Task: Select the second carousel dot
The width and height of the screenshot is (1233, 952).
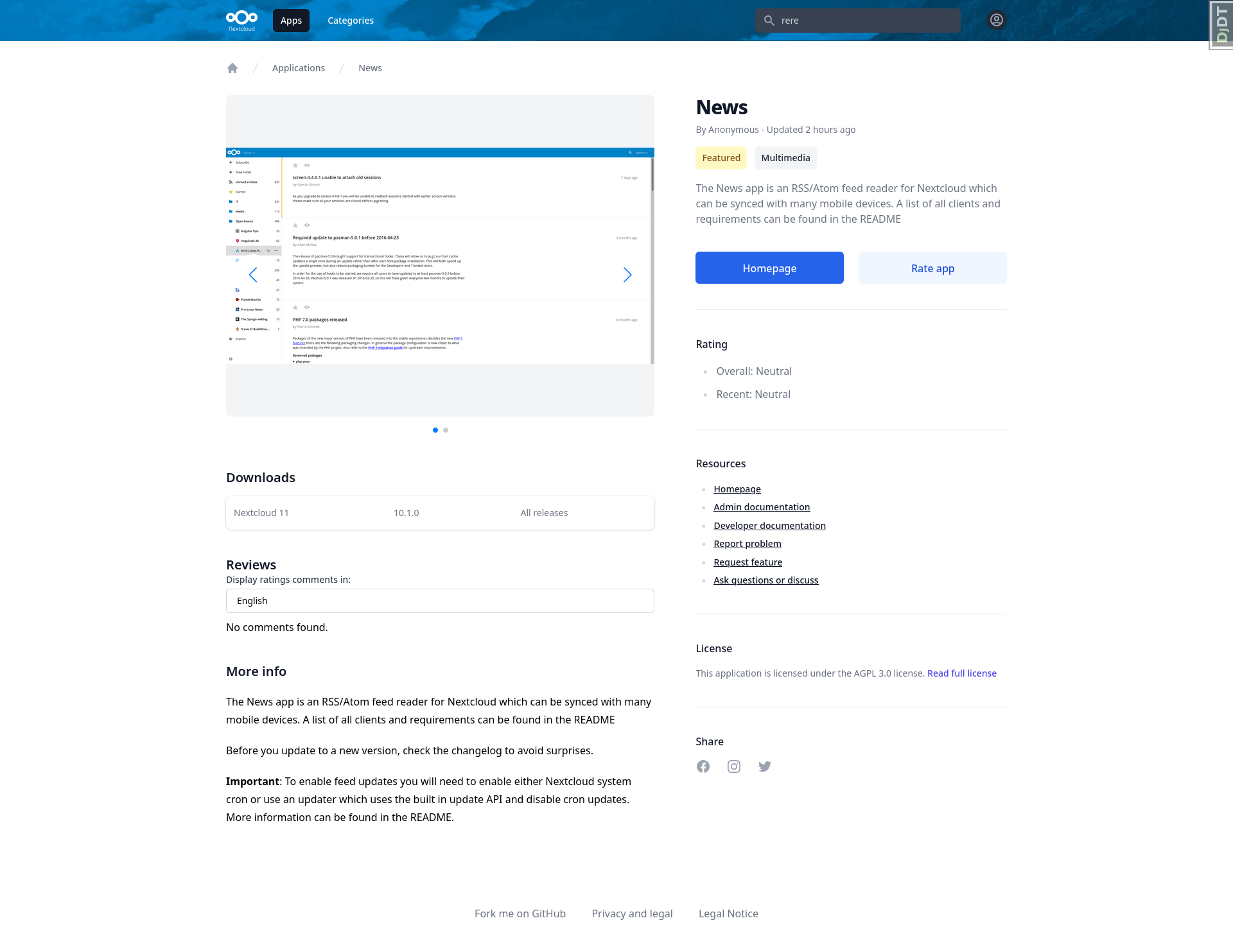Action: [x=446, y=430]
